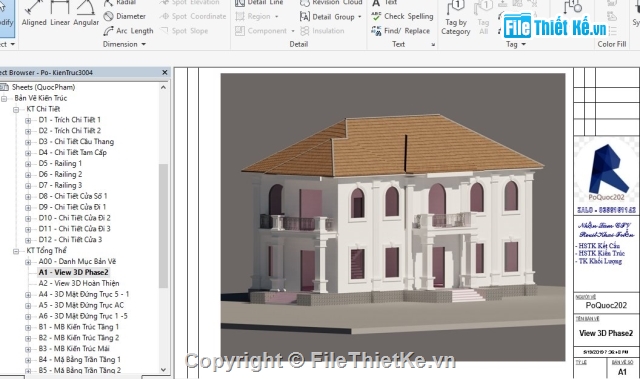The image size is (640, 379).
Task: Click the Component tool icon
Action: tap(240, 31)
